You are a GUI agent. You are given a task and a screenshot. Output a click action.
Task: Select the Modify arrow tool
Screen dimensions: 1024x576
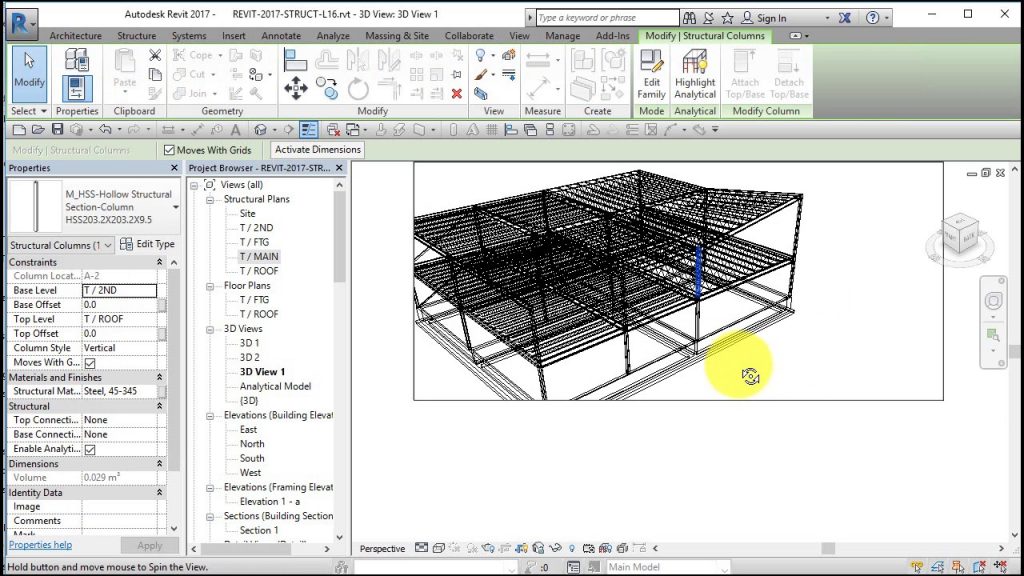pos(29,73)
